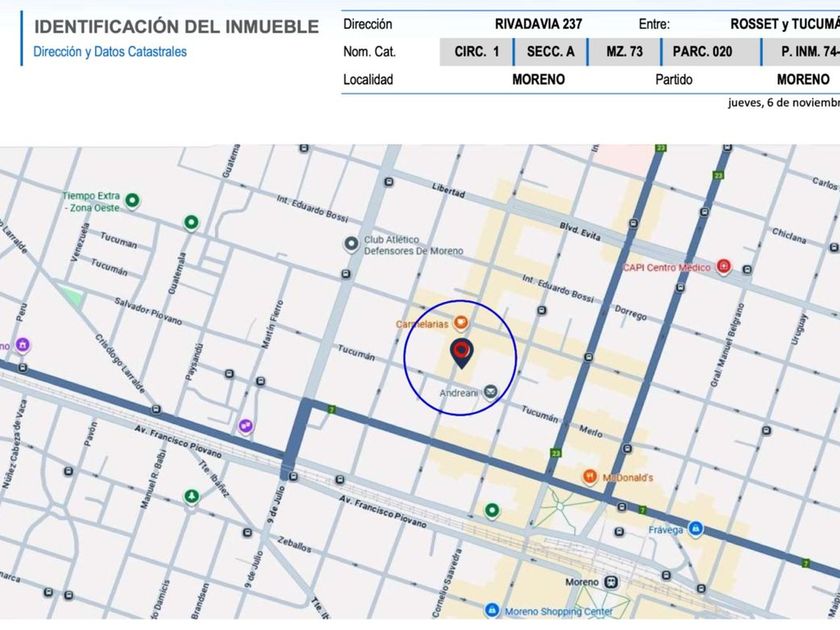840x630 pixels.
Task: Click the Nom. Cat. field label
Action: tap(369, 52)
